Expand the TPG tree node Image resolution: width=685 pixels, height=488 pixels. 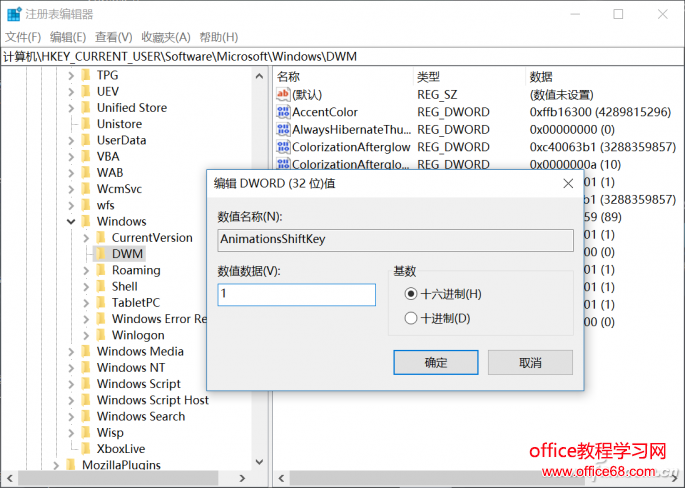(x=71, y=76)
